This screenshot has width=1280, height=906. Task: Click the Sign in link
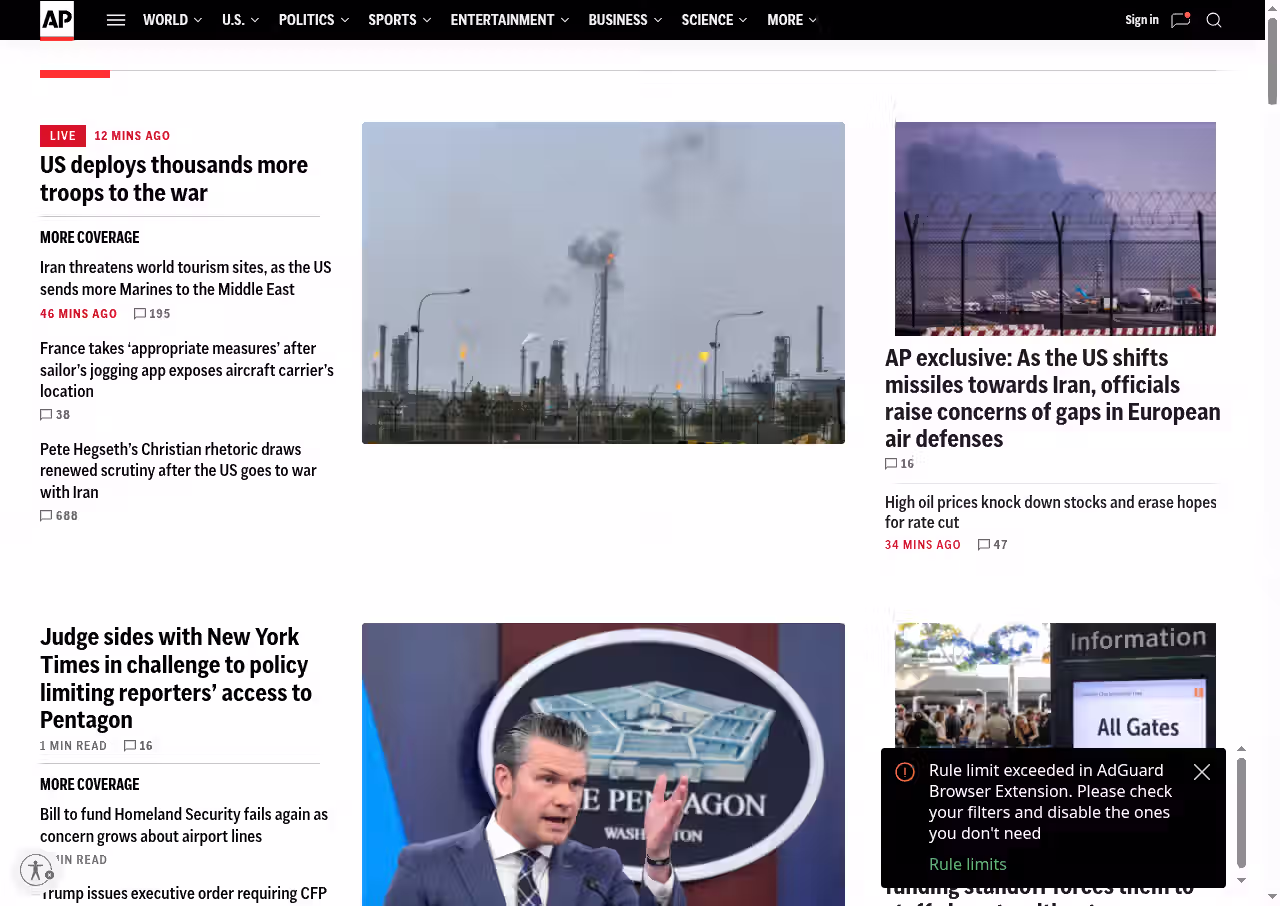(1141, 20)
